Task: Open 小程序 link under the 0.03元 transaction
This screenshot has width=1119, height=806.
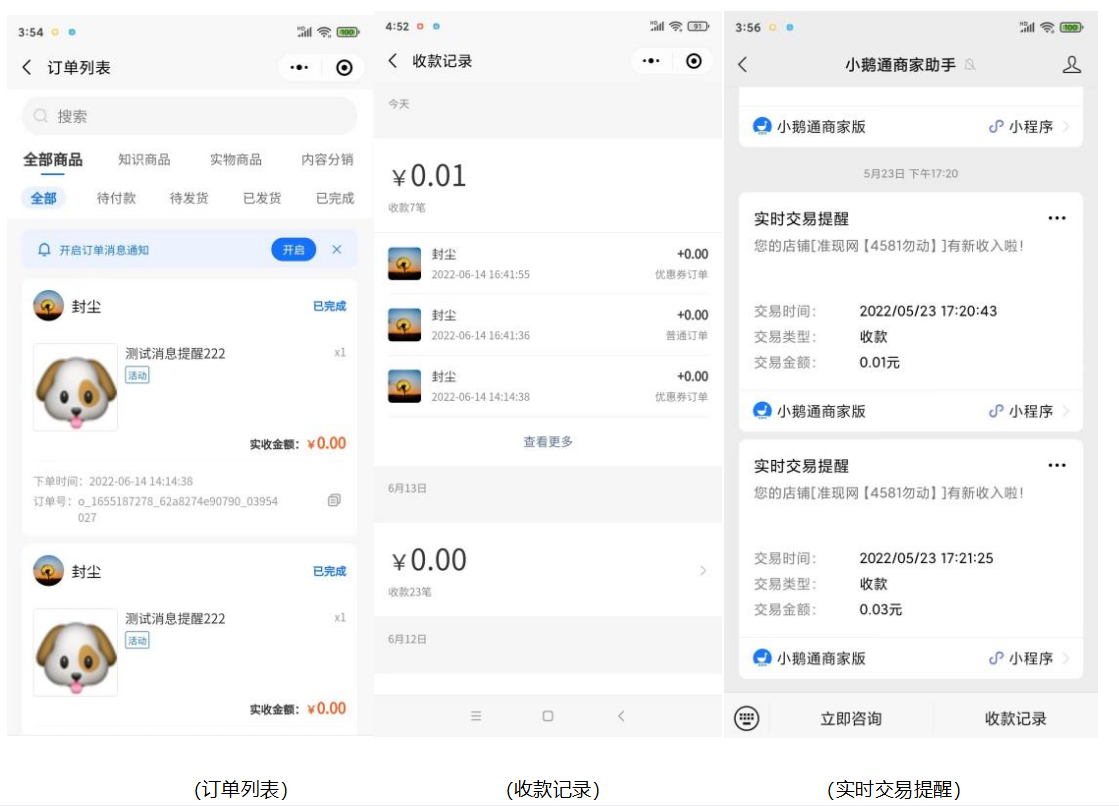Action: point(1028,658)
